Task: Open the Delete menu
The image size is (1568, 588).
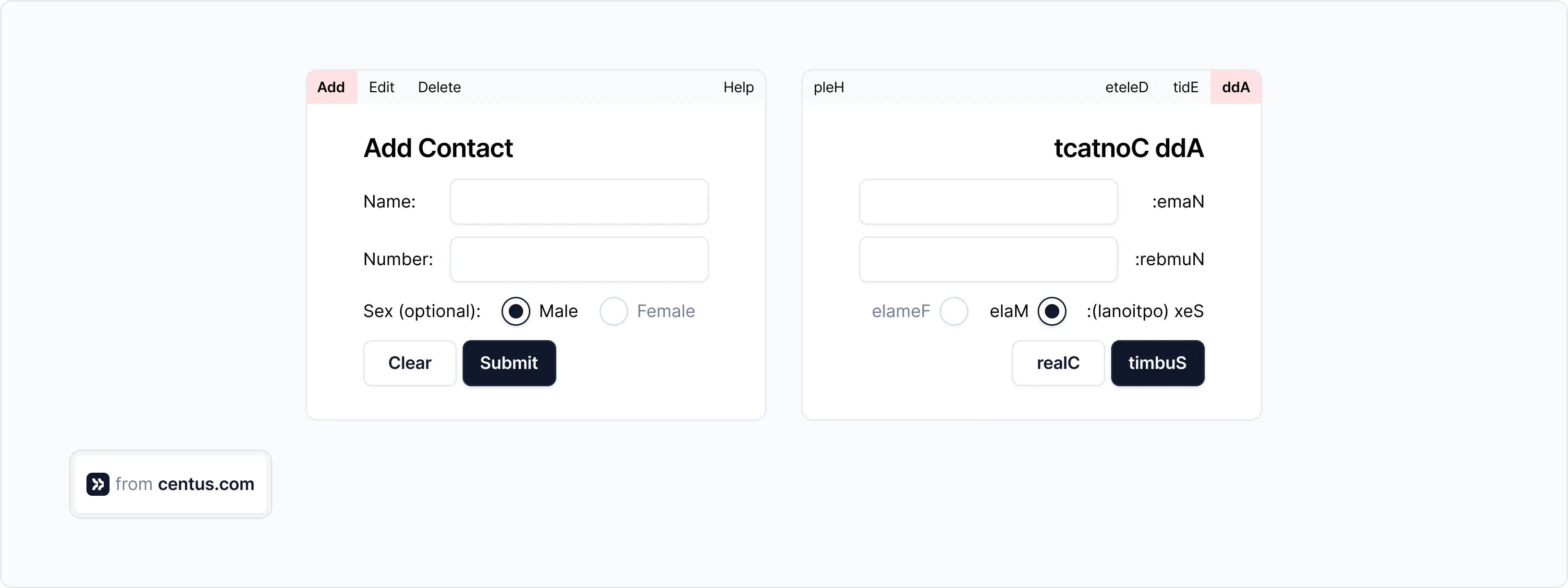Action: click(x=439, y=87)
